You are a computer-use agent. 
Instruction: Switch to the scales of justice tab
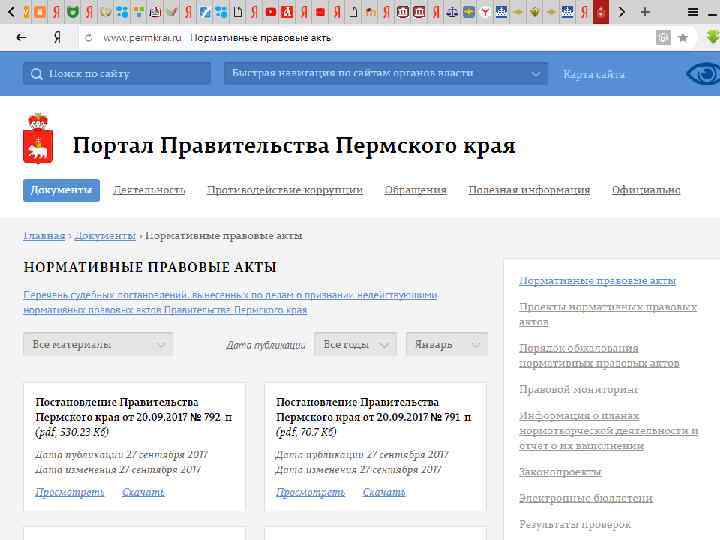pos(452,12)
